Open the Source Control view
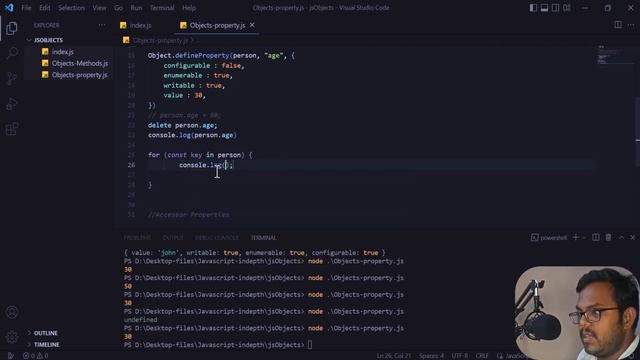 pyautogui.click(x=12, y=78)
